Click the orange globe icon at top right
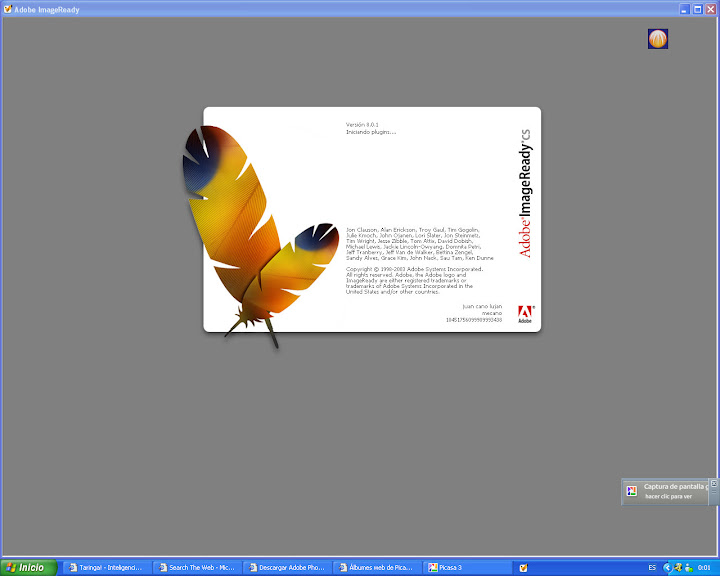 pyautogui.click(x=658, y=39)
